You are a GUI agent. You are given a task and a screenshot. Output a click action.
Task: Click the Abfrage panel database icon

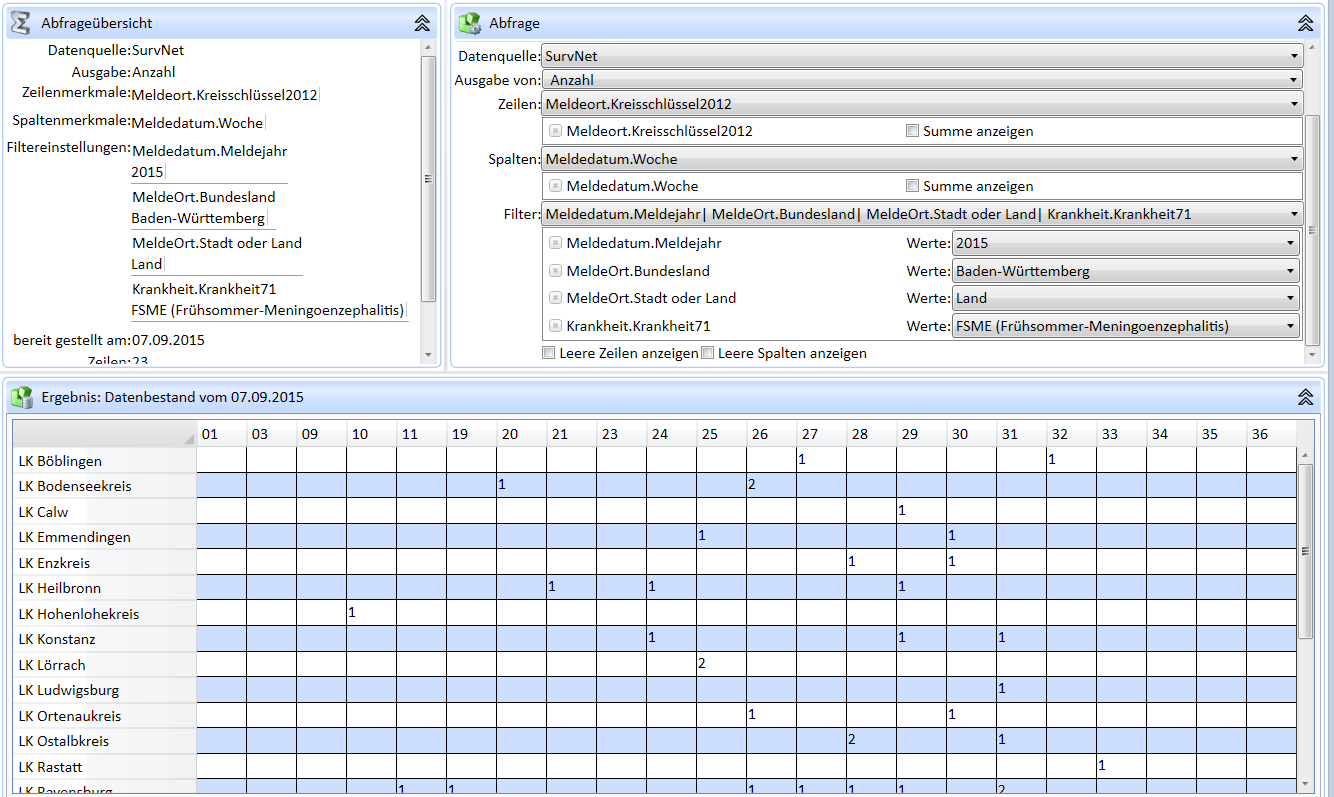click(x=469, y=22)
